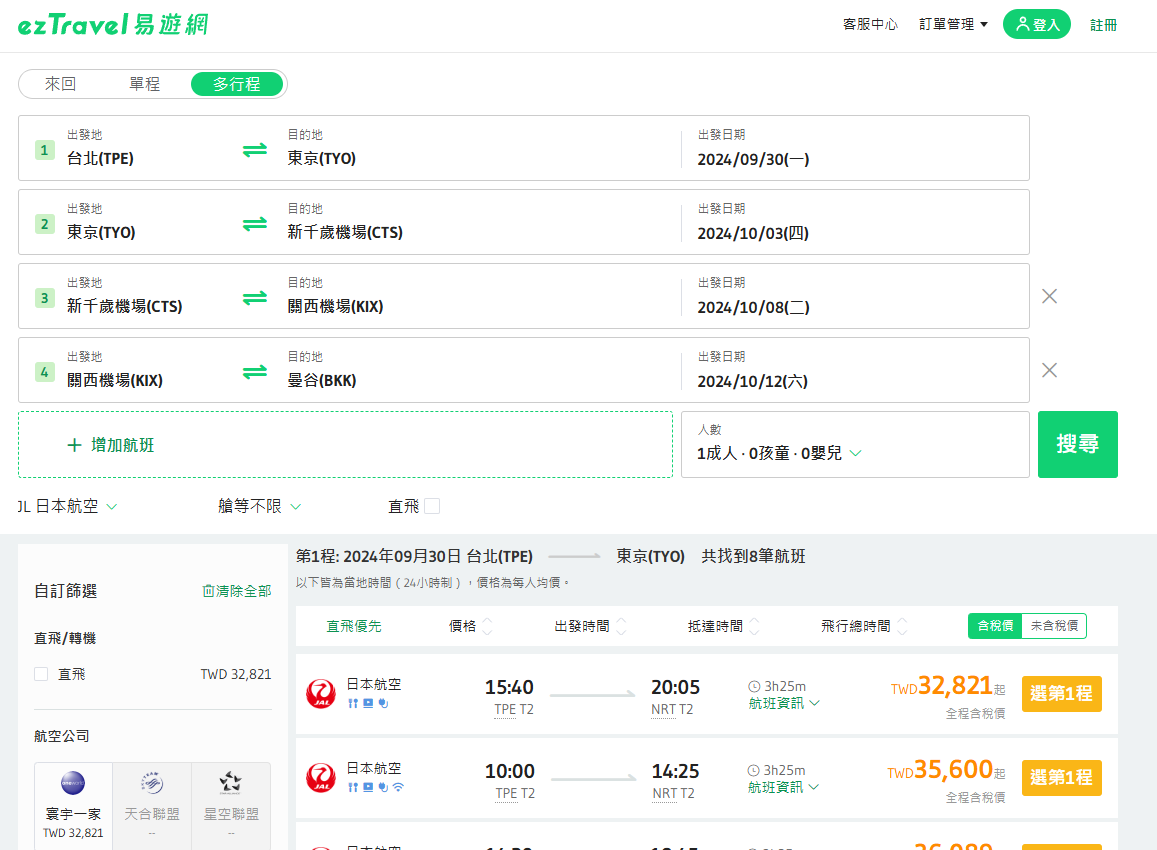Click amenity icons on 15:40 flight
Viewport: 1157px width, 850px height.
click(368, 703)
